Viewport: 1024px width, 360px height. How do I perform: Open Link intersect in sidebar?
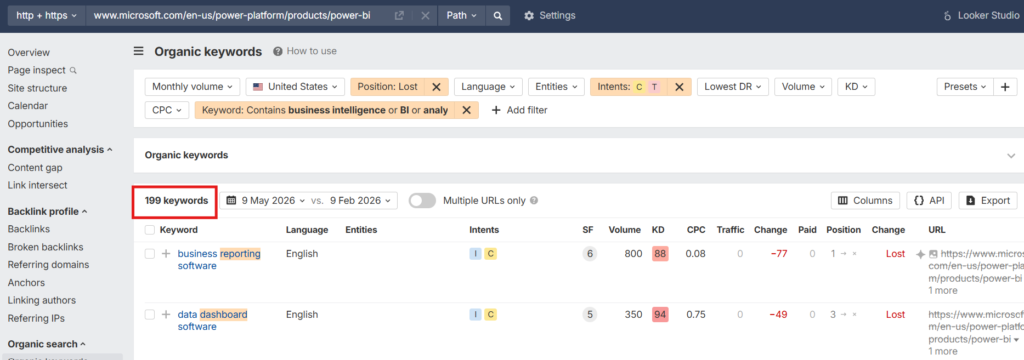[37, 186]
